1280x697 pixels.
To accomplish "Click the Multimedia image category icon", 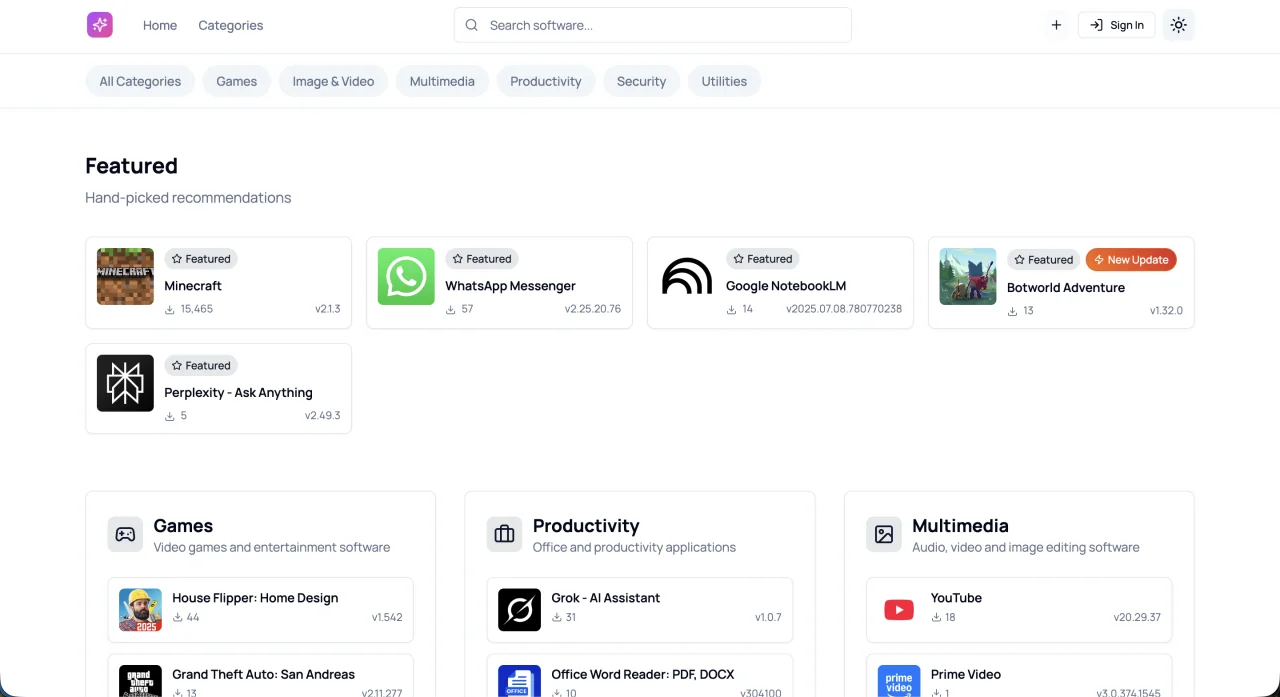I will tap(884, 534).
